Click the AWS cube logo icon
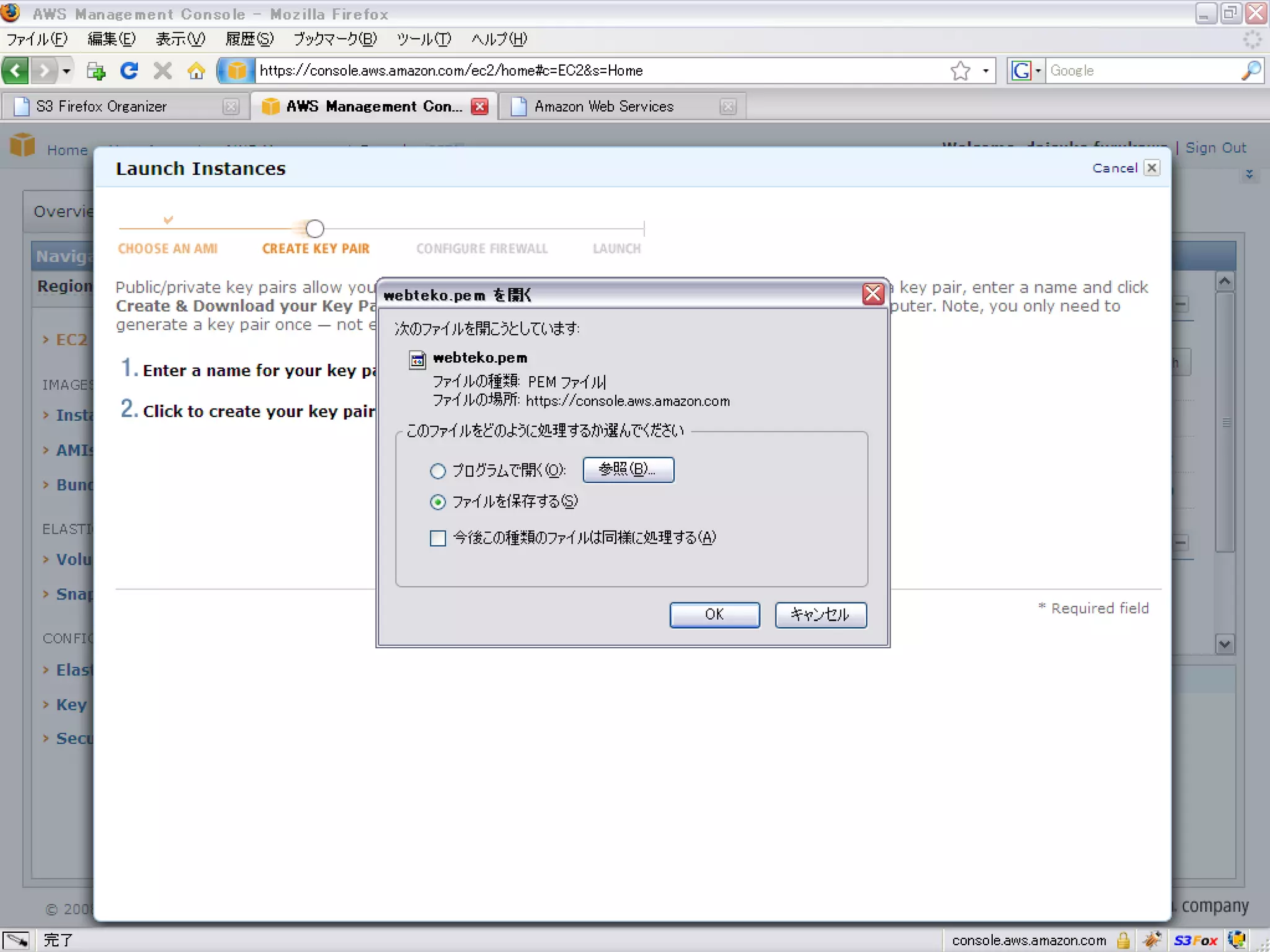Screen dimensions: 1270x952 [x=23, y=144]
